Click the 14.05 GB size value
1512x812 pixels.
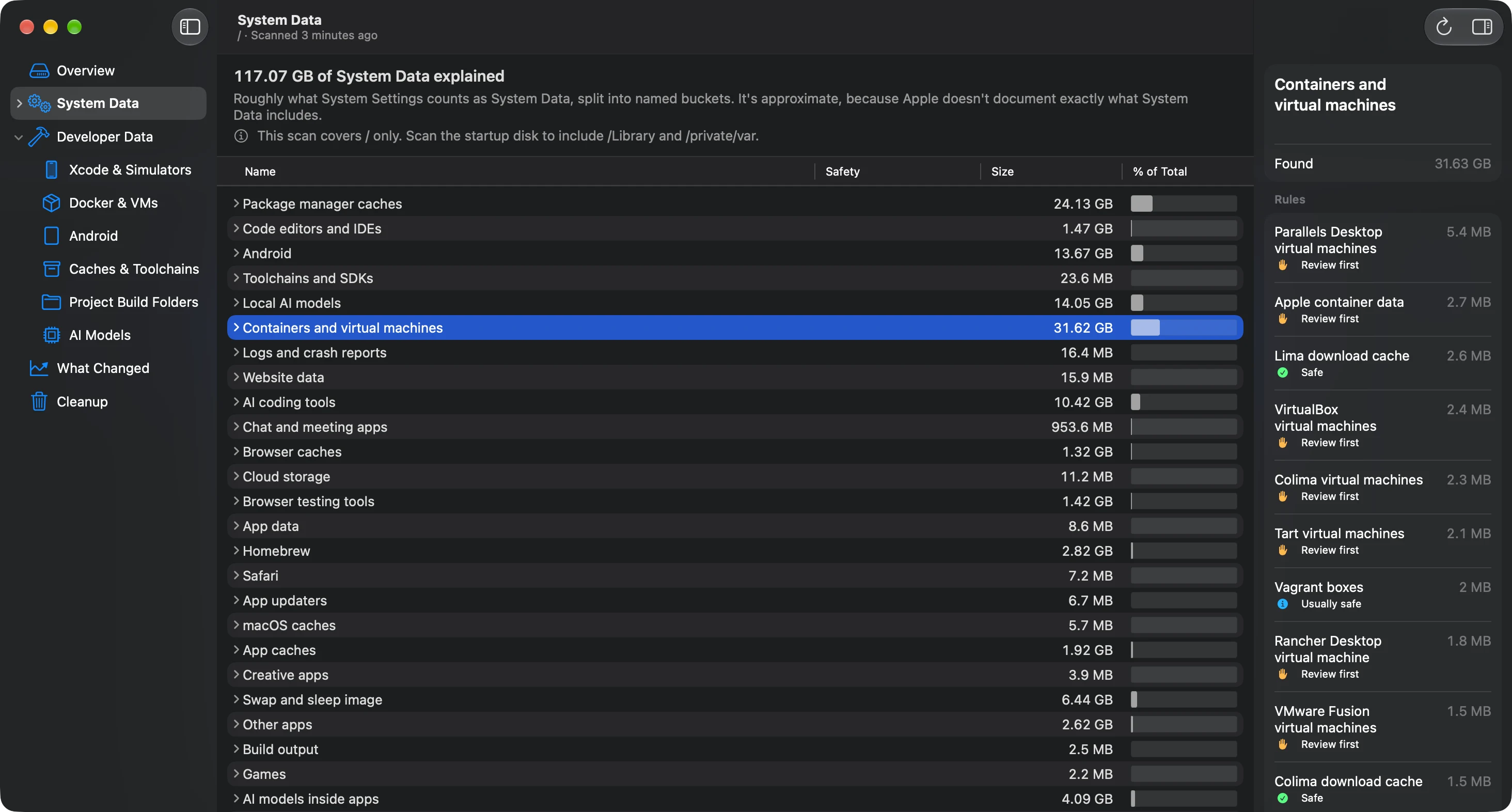(1083, 303)
